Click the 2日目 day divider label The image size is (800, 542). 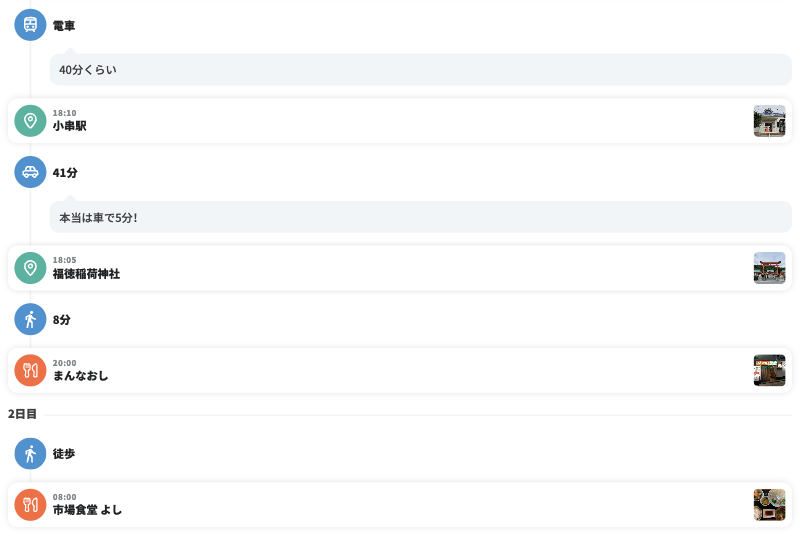pos(22,414)
